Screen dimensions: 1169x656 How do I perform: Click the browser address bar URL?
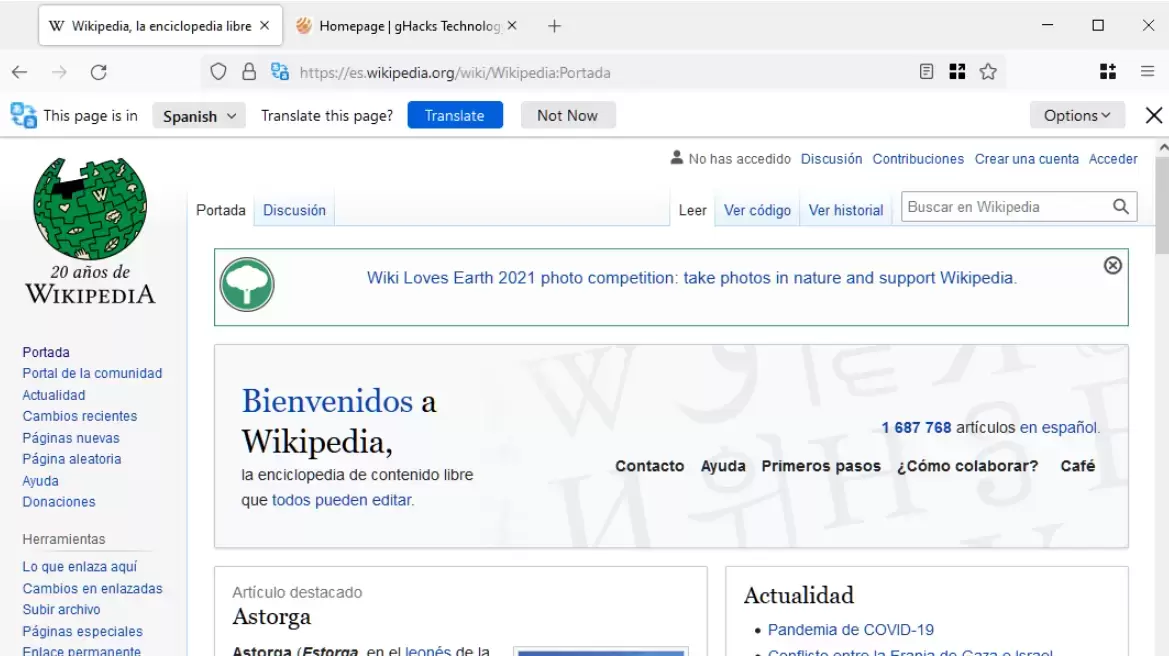coord(455,72)
